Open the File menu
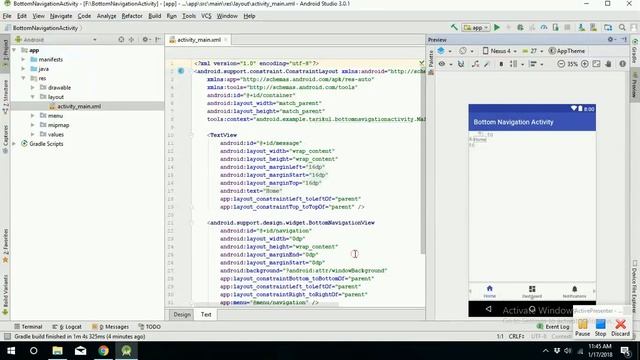 7,16
